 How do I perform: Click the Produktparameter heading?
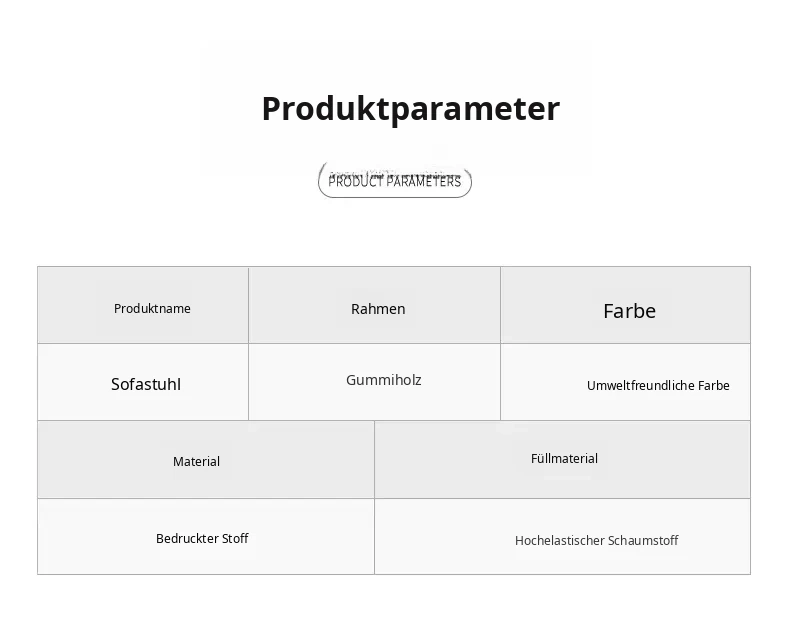click(411, 109)
